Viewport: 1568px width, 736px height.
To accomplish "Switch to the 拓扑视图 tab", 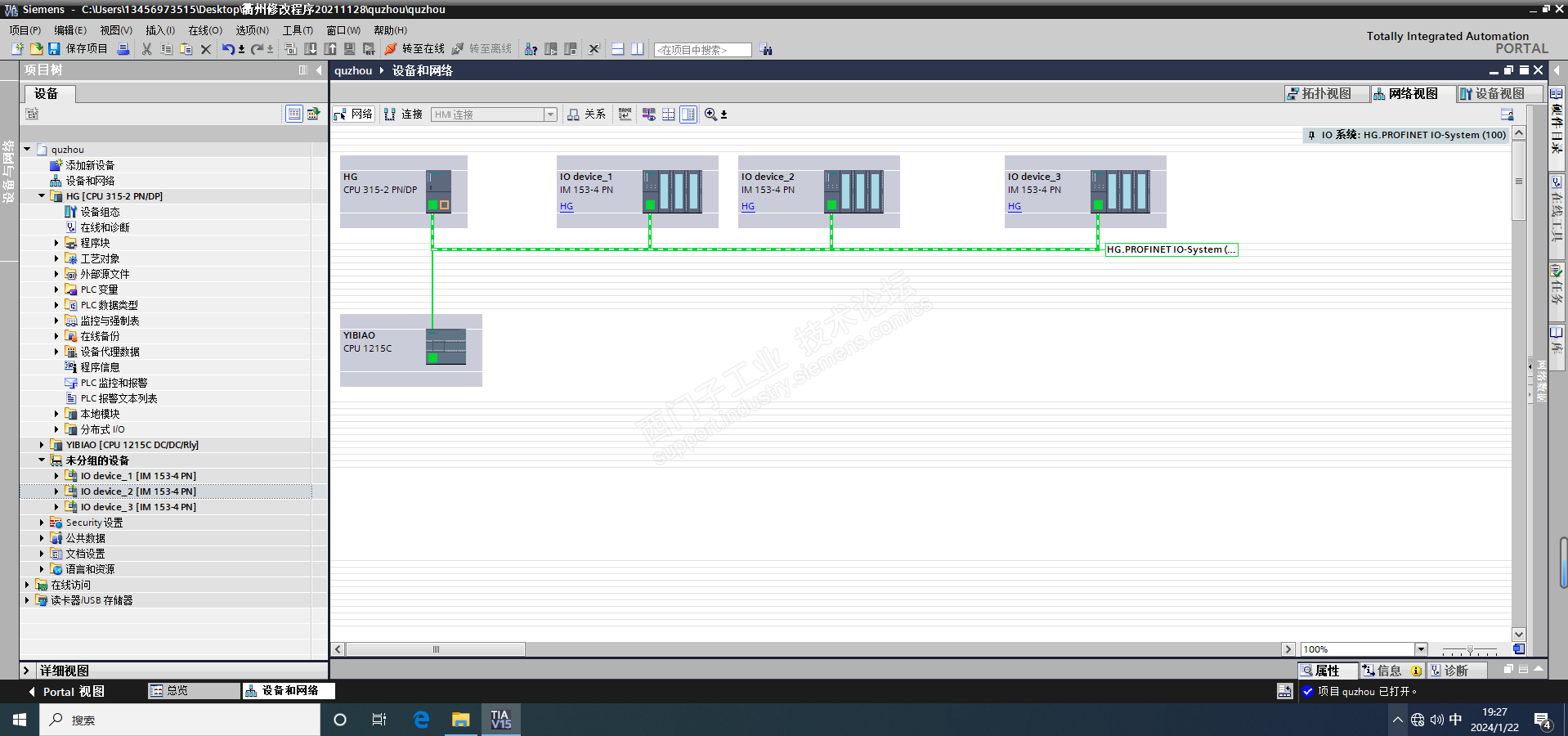I will [1326, 94].
